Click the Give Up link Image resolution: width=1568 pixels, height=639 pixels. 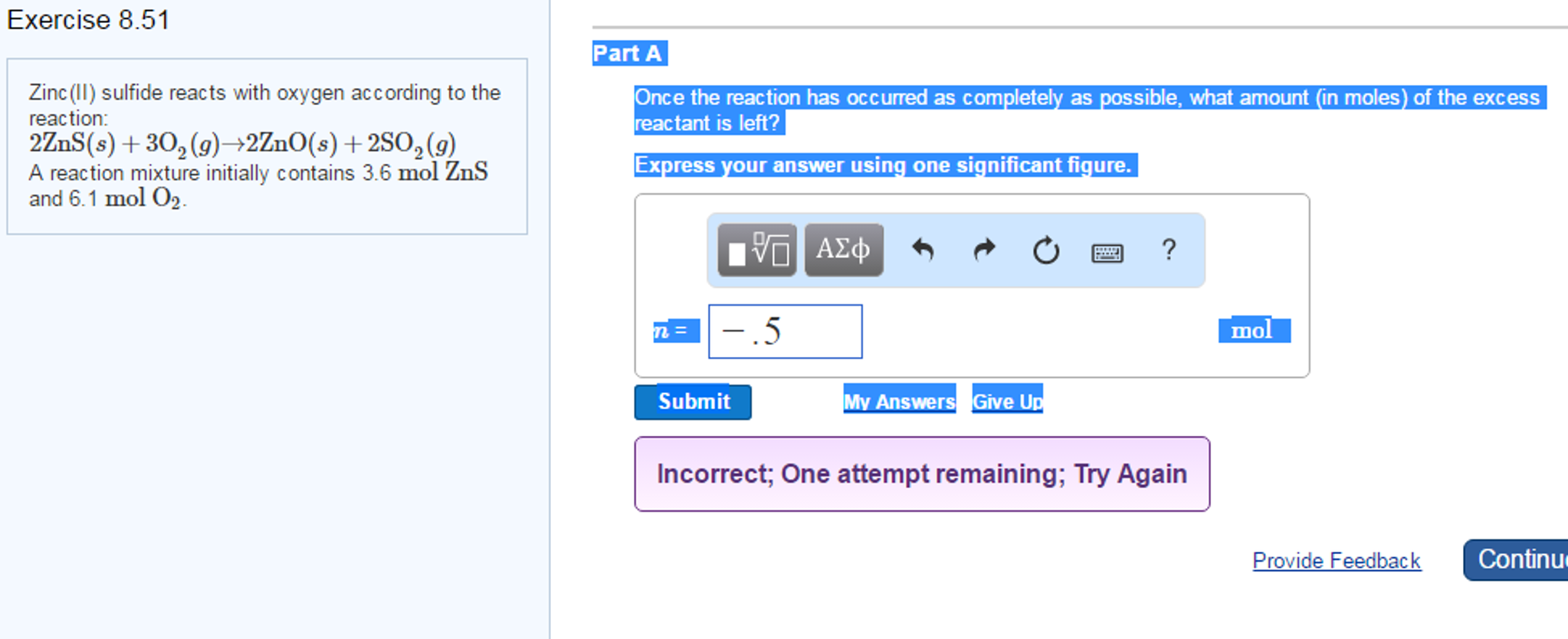click(x=1007, y=401)
